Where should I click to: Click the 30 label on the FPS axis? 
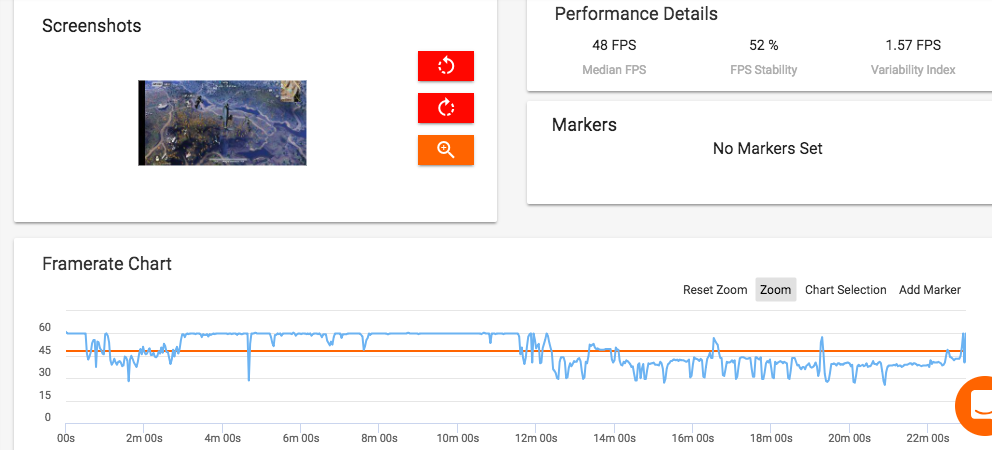[x=44, y=373]
